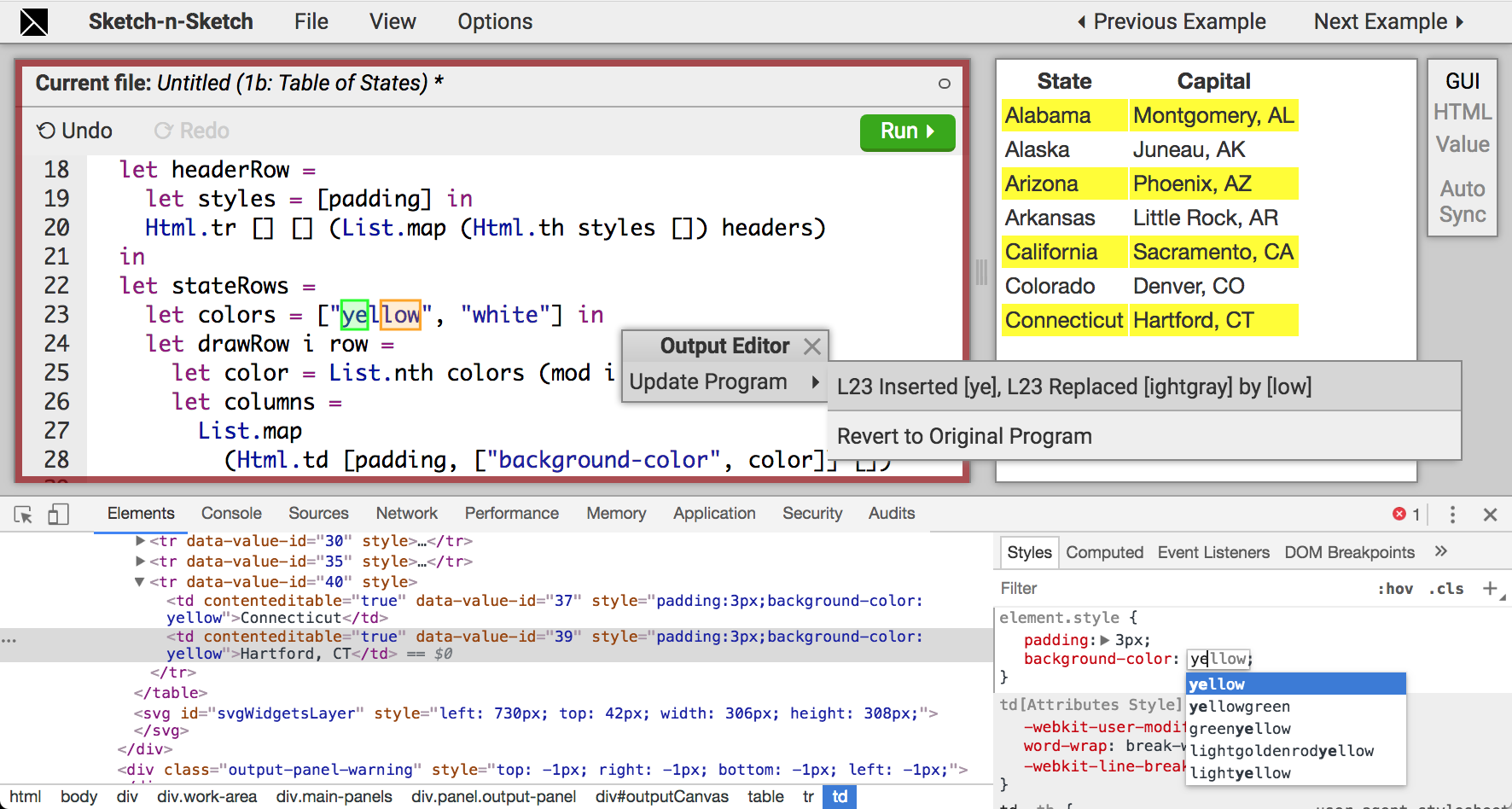Choose lightgoldenrodyellow from autocomplete list
Screen dimensions: 1512x809
(x=1295, y=751)
